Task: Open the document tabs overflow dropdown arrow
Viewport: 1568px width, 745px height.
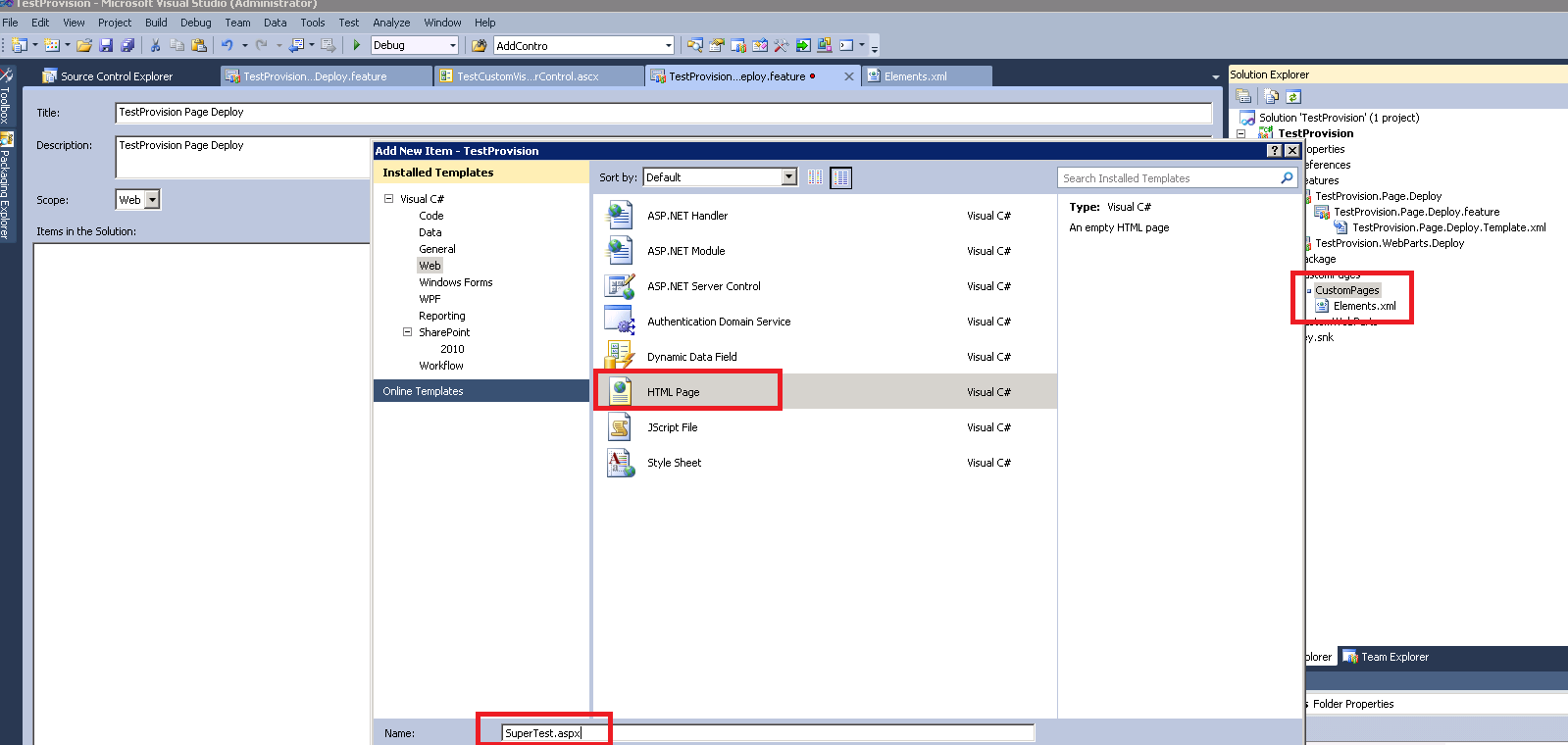Action: (1216, 76)
